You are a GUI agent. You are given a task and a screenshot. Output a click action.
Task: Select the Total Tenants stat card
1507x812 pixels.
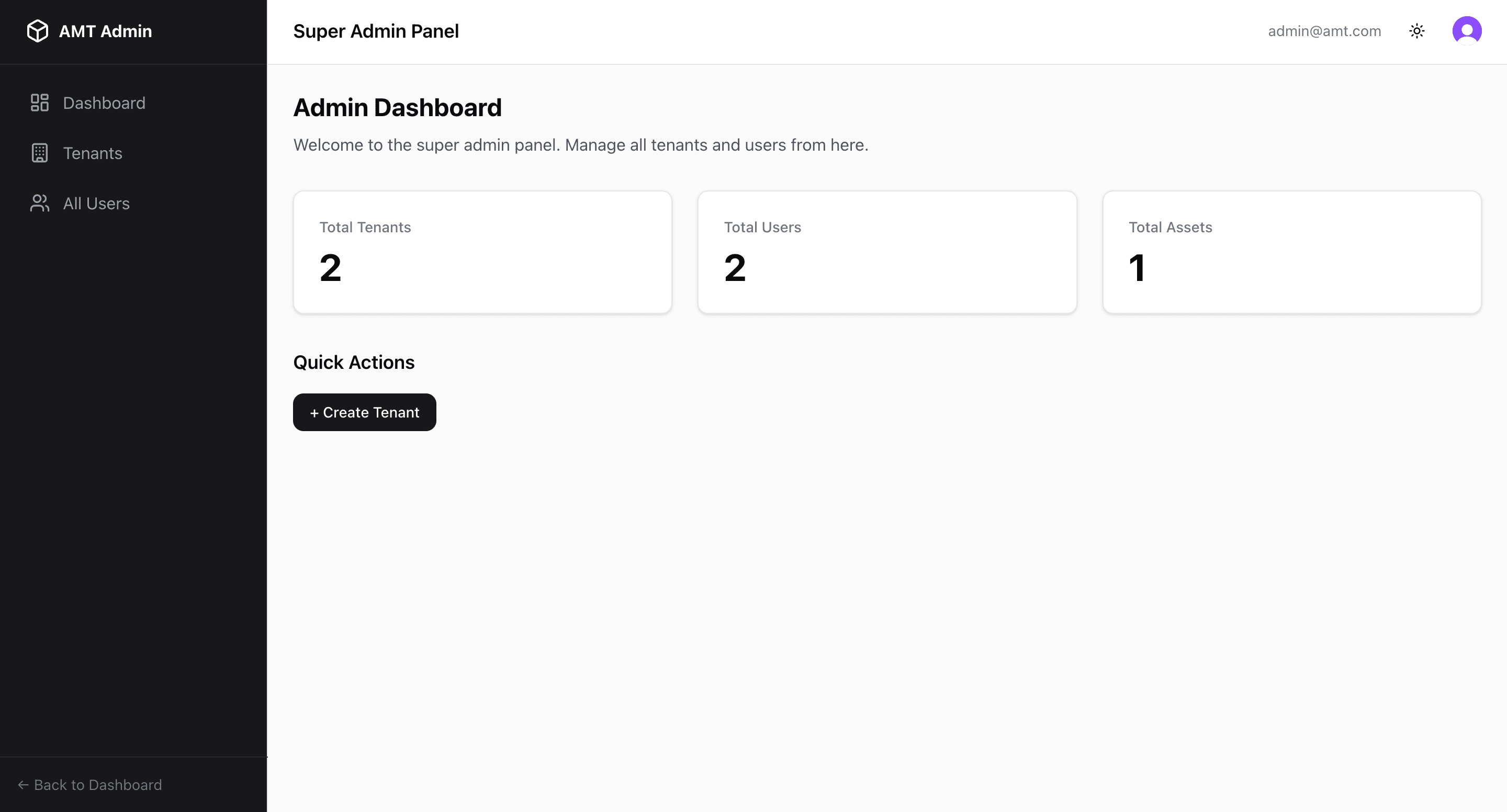click(x=482, y=252)
